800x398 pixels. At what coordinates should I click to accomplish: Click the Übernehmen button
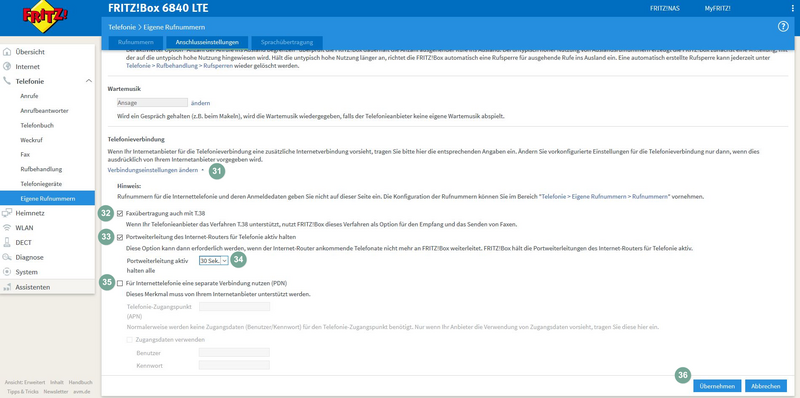717,386
